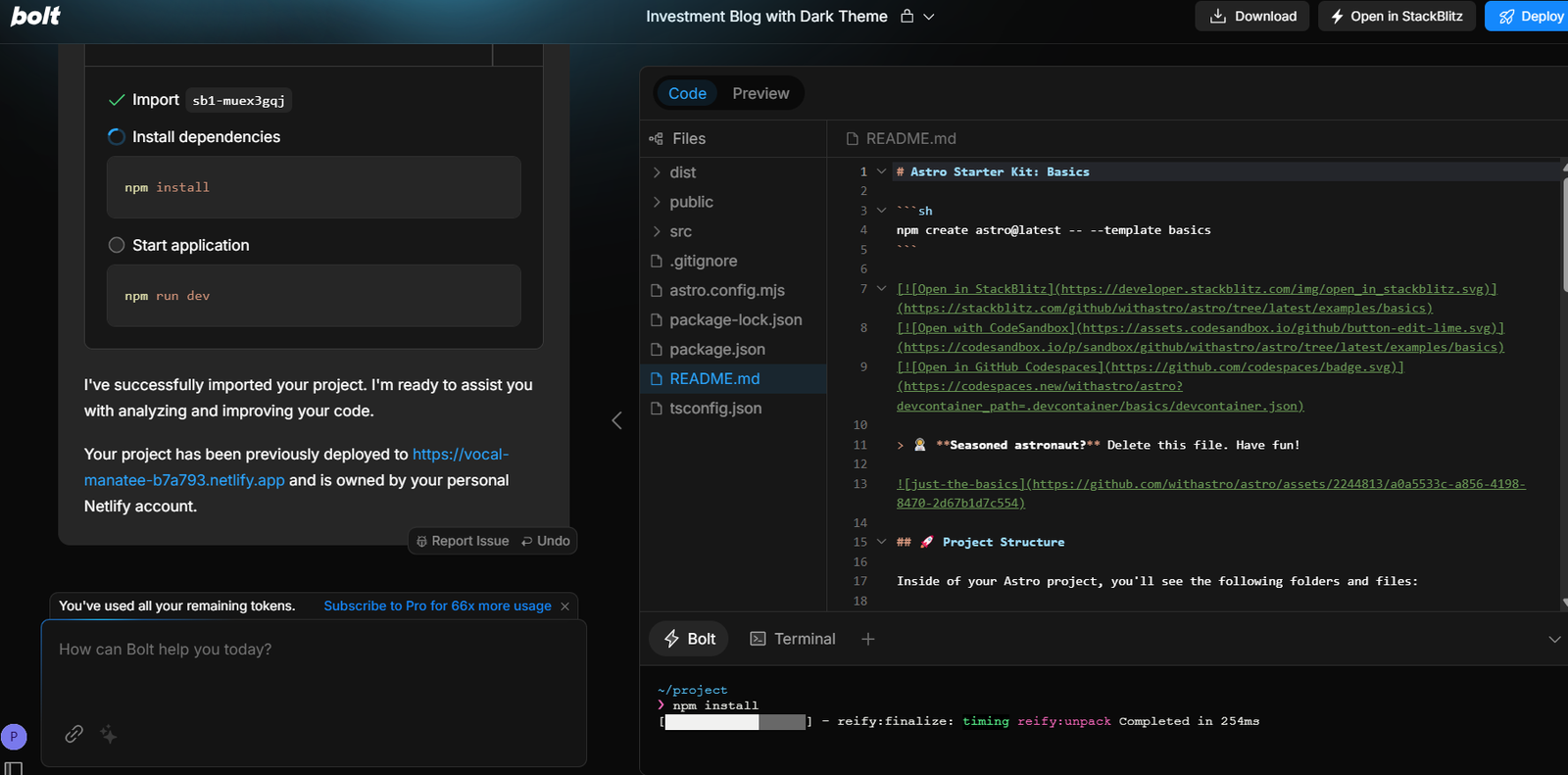Click the Report Issue bug icon
This screenshot has width=1568, height=775.
pos(421,541)
